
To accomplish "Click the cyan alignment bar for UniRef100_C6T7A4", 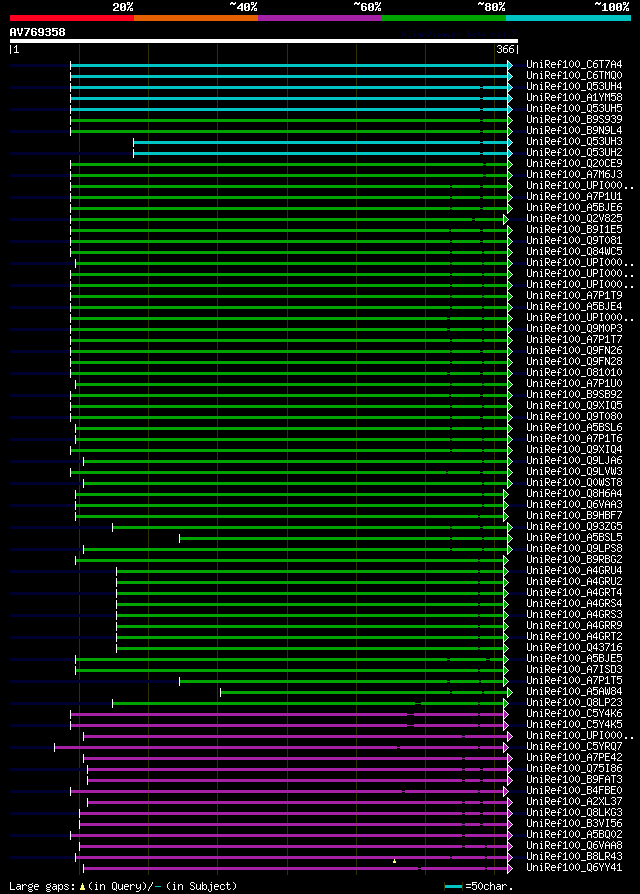I will (x=290, y=65).
